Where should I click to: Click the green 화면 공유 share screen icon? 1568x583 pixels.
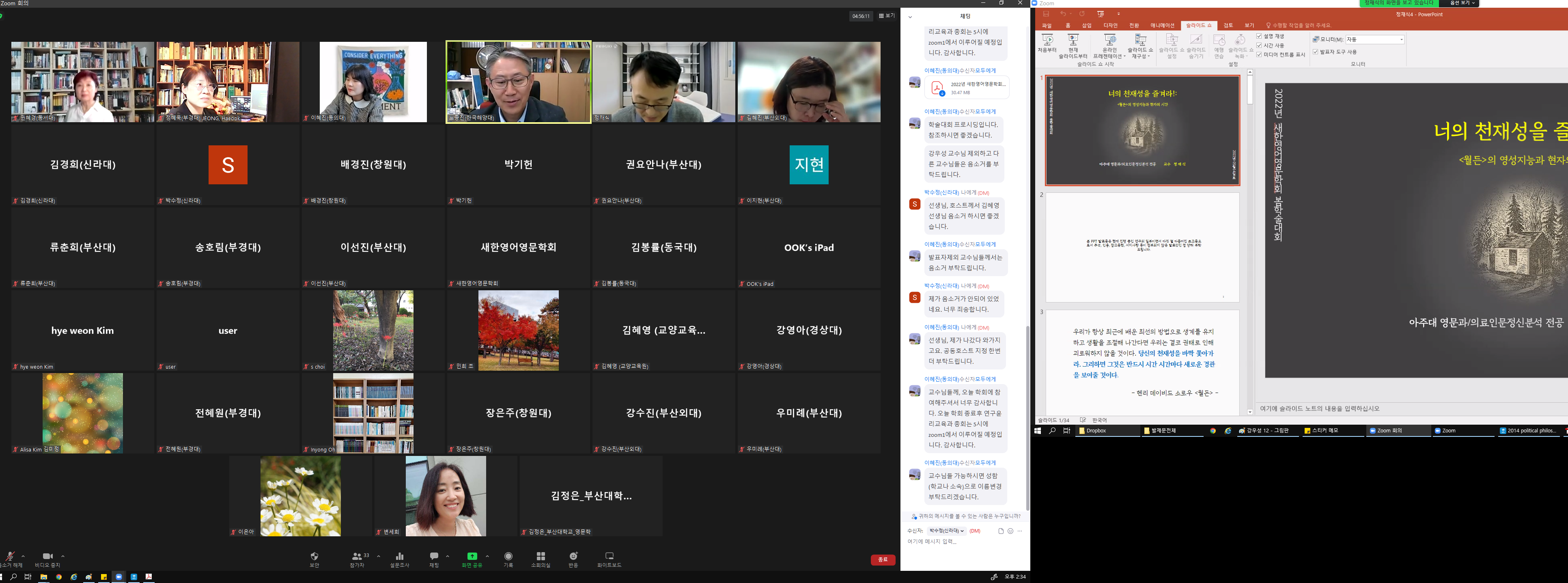pos(472,556)
